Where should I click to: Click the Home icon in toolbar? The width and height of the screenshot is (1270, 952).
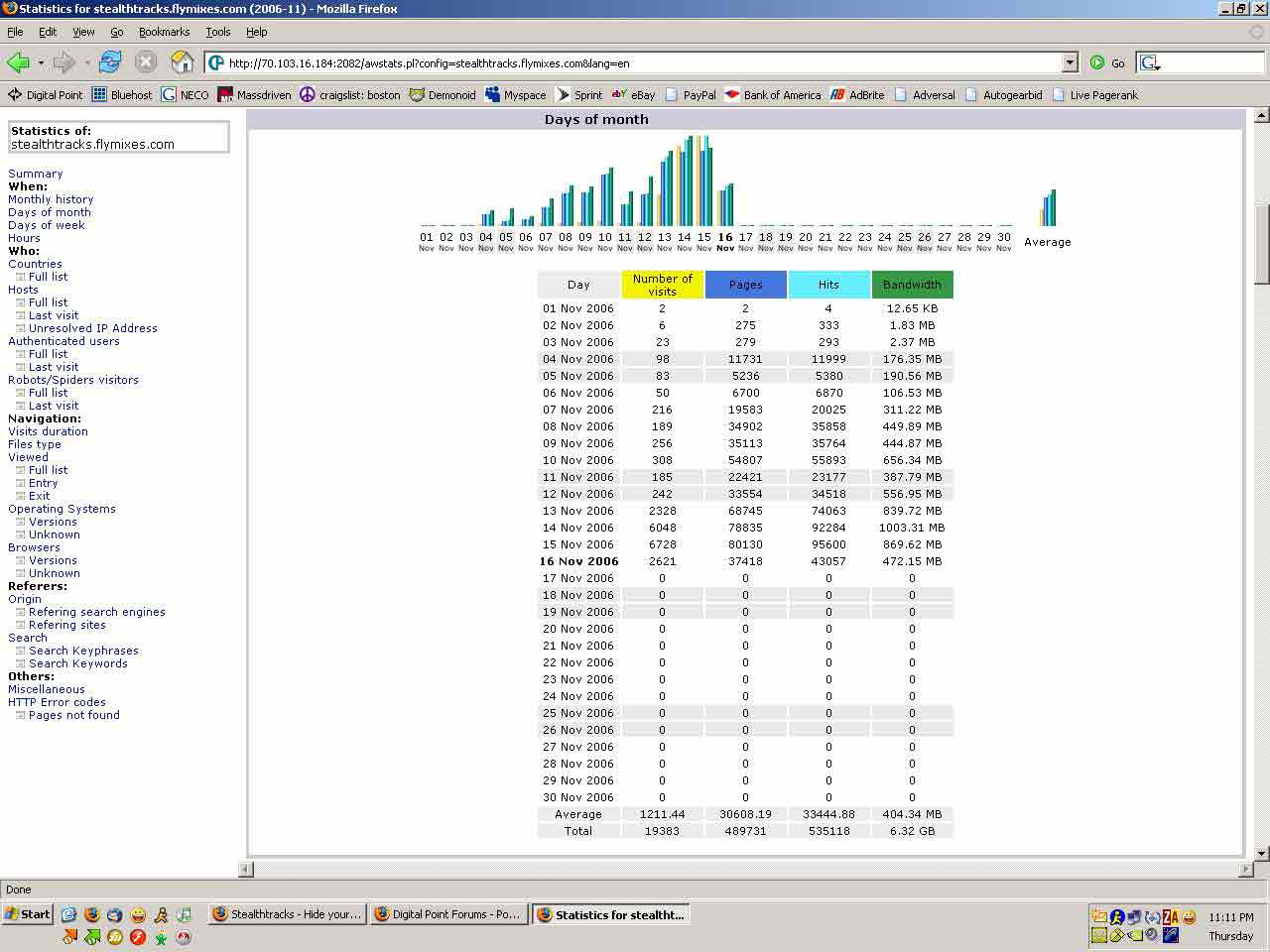[x=183, y=63]
